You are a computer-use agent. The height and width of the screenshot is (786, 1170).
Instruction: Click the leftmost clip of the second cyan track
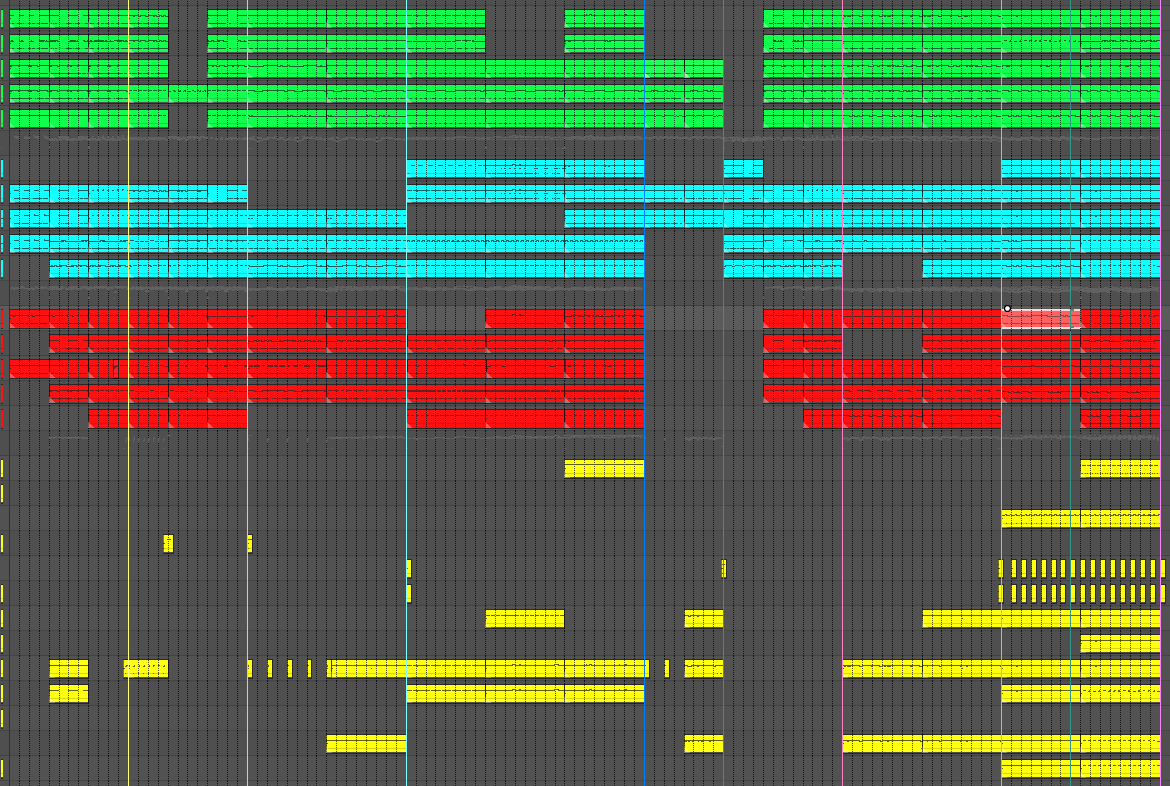tap(128, 193)
